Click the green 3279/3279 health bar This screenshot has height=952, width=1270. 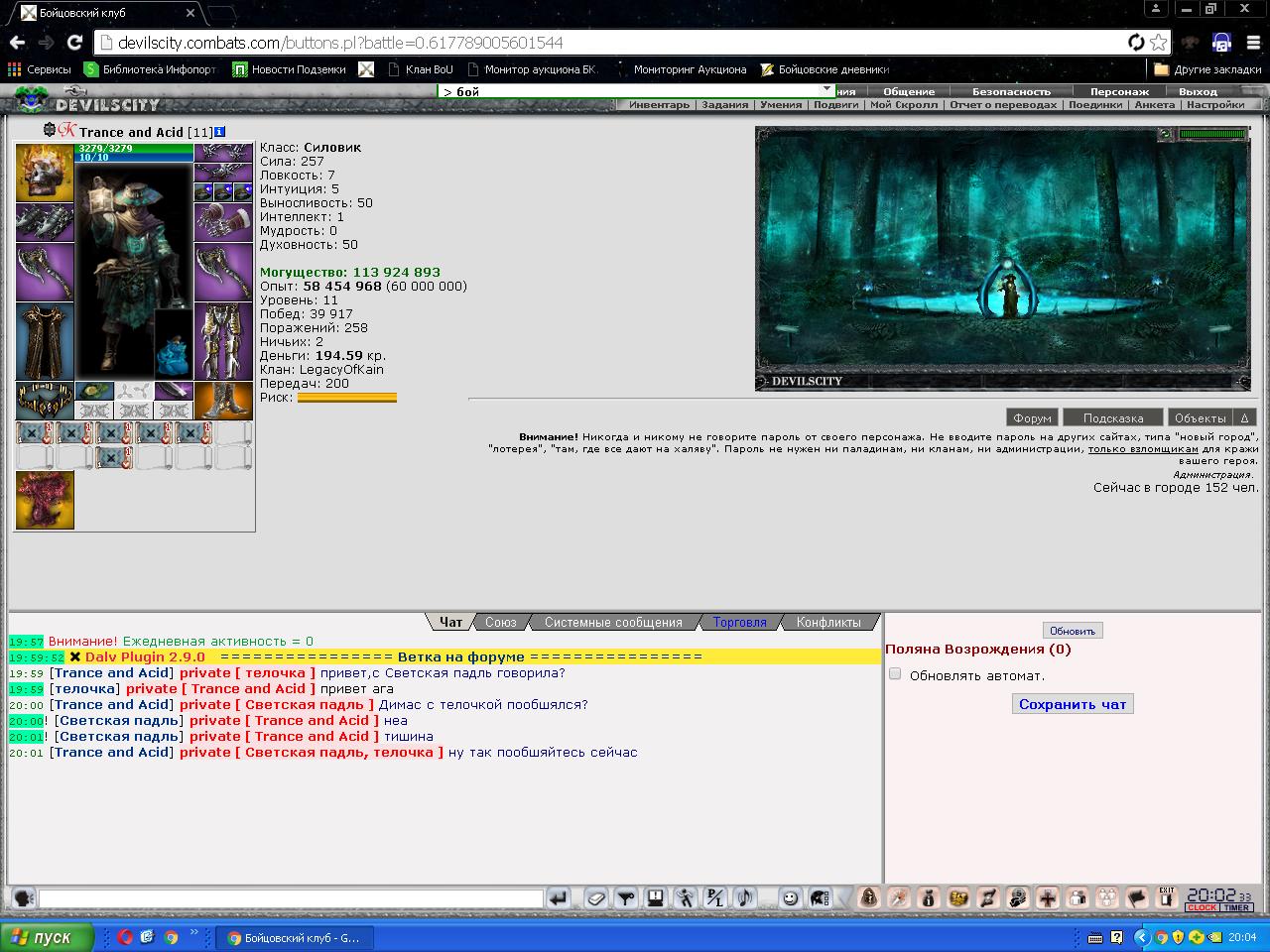(x=135, y=148)
